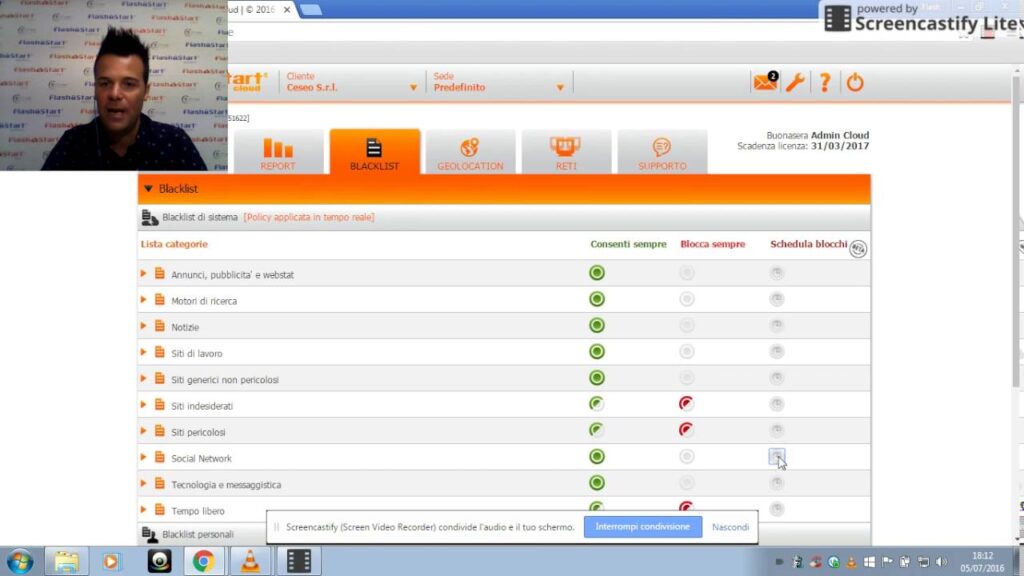Open VLC media player from taskbar
Screen dimensions: 1024x576
250,561
